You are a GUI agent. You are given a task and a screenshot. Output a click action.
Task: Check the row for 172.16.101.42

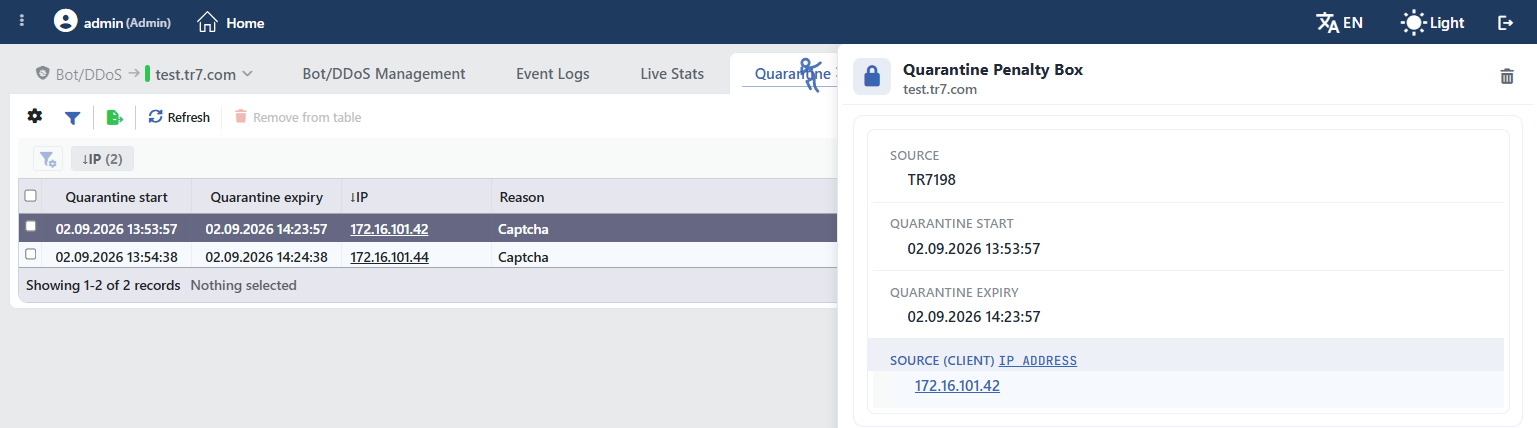click(x=31, y=227)
